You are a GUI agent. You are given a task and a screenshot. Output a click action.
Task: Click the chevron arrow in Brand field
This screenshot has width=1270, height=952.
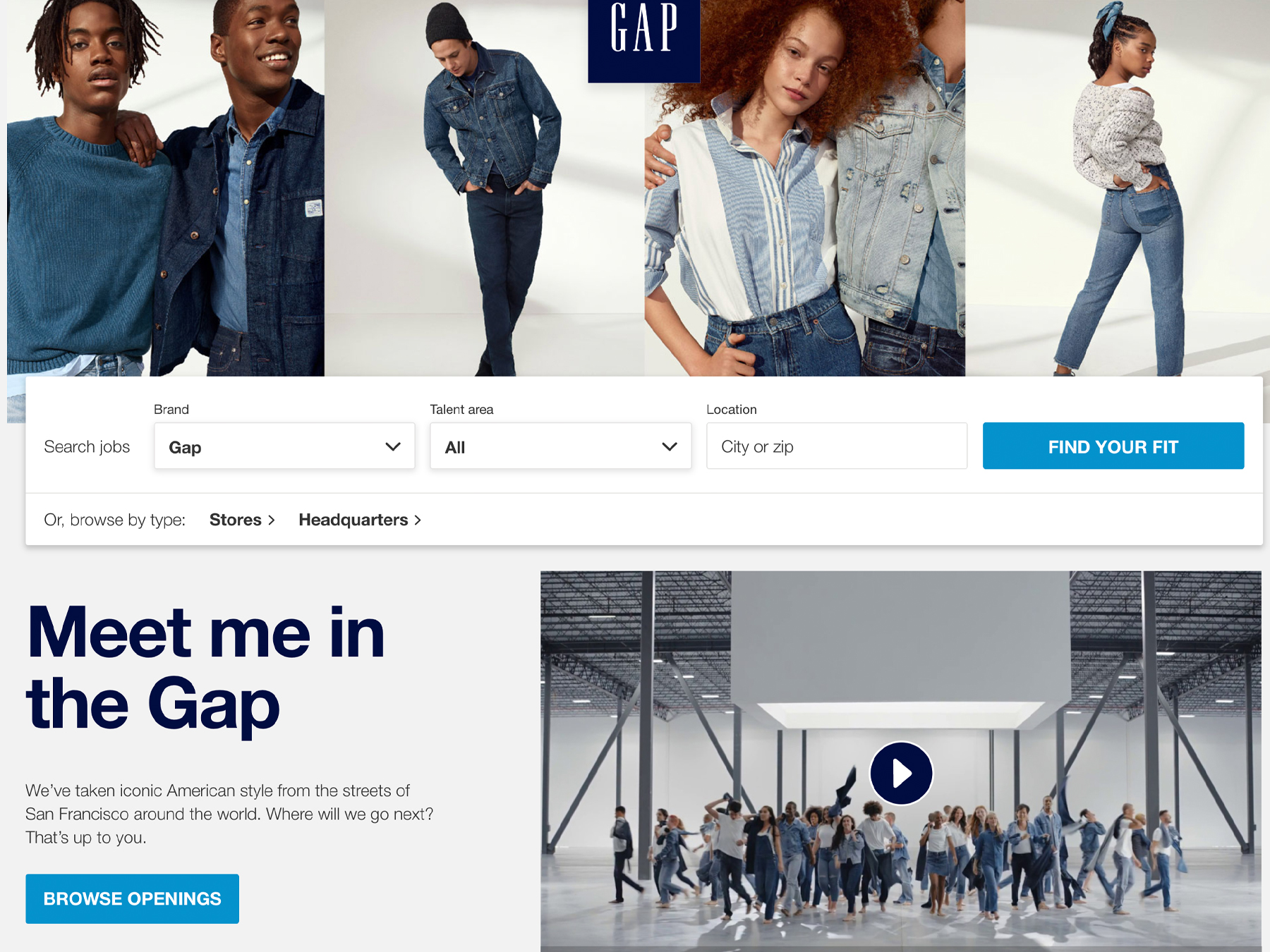[393, 446]
